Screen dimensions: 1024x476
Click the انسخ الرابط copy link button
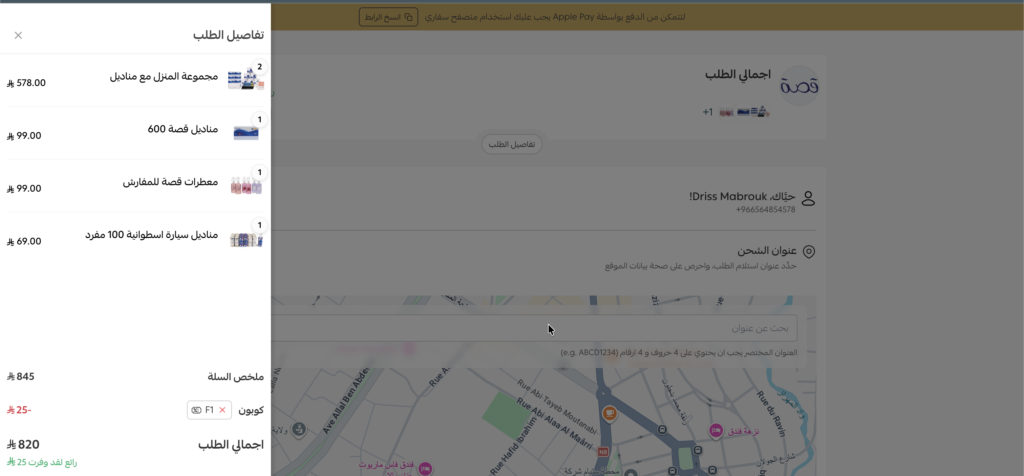[388, 17]
